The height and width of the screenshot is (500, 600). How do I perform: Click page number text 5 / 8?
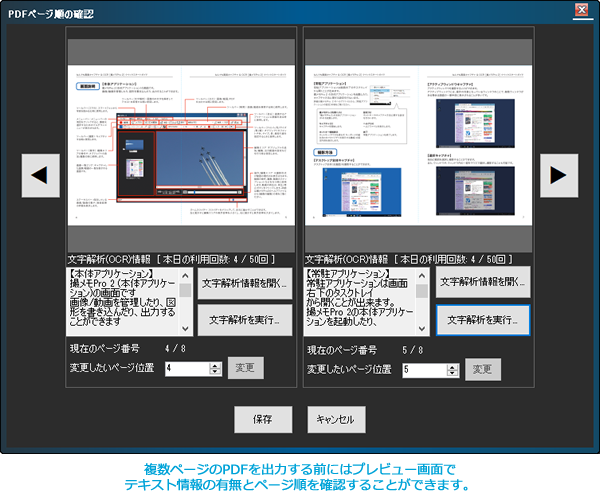tap(412, 350)
